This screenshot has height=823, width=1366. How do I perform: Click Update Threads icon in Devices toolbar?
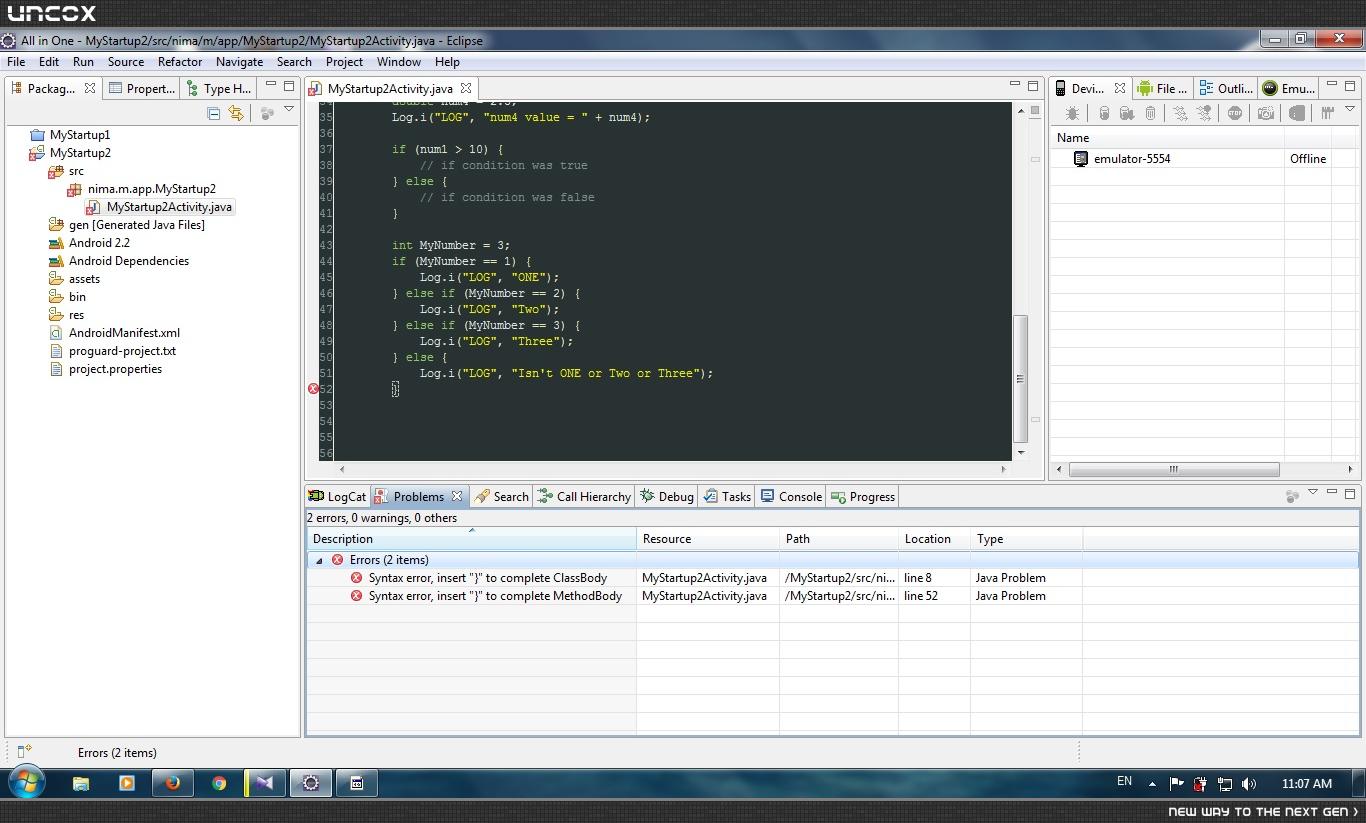[x=1181, y=114]
